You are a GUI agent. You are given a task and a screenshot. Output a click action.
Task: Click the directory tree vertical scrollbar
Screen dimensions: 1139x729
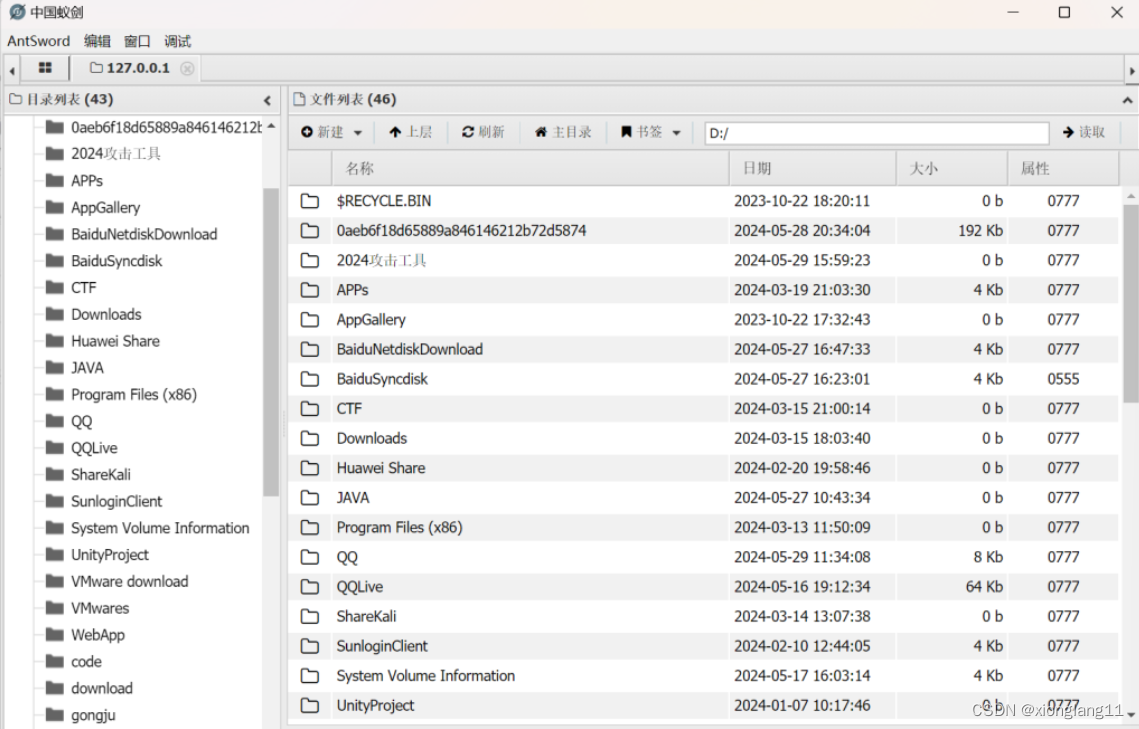point(271,342)
